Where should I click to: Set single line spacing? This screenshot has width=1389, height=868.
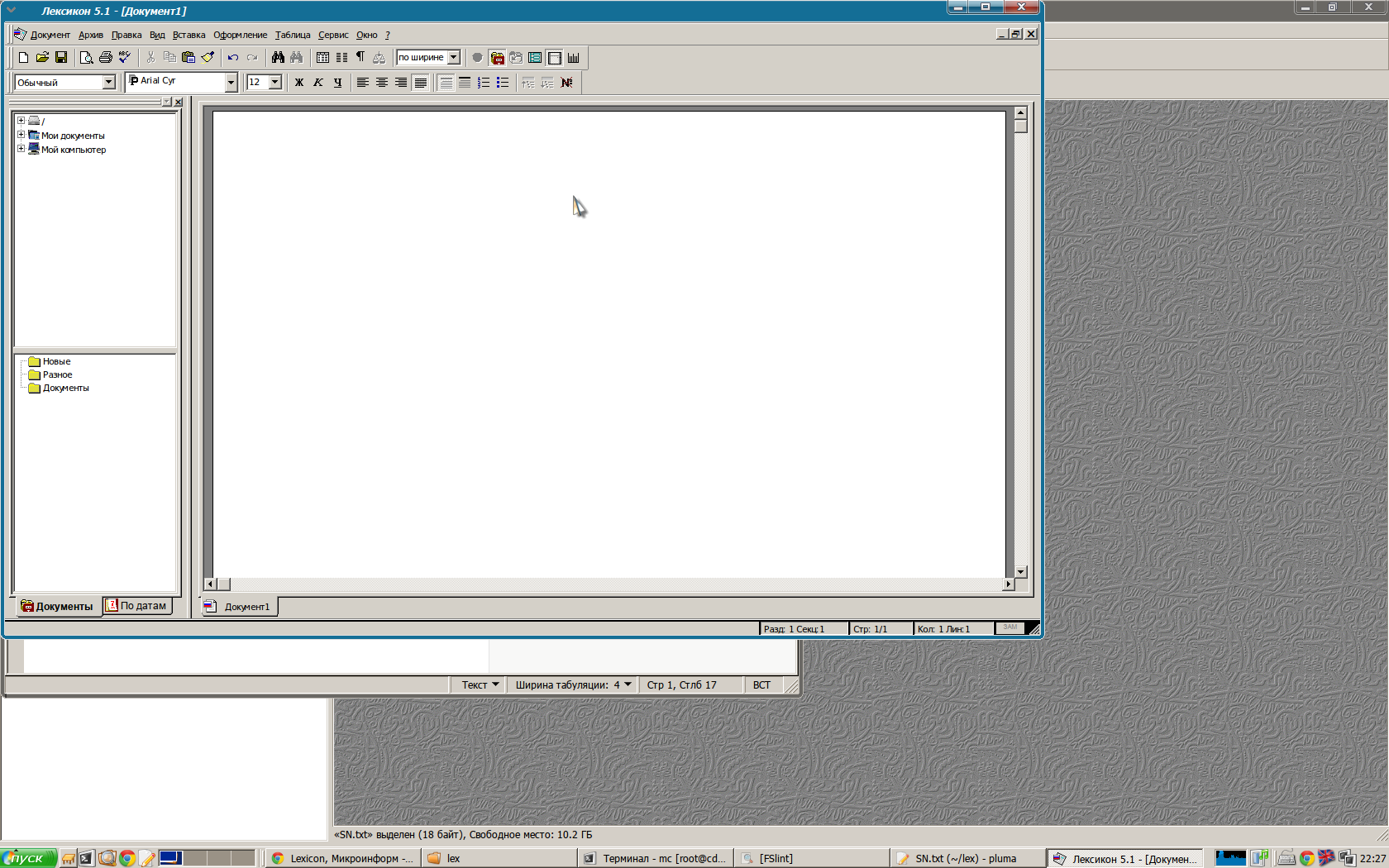(446, 83)
